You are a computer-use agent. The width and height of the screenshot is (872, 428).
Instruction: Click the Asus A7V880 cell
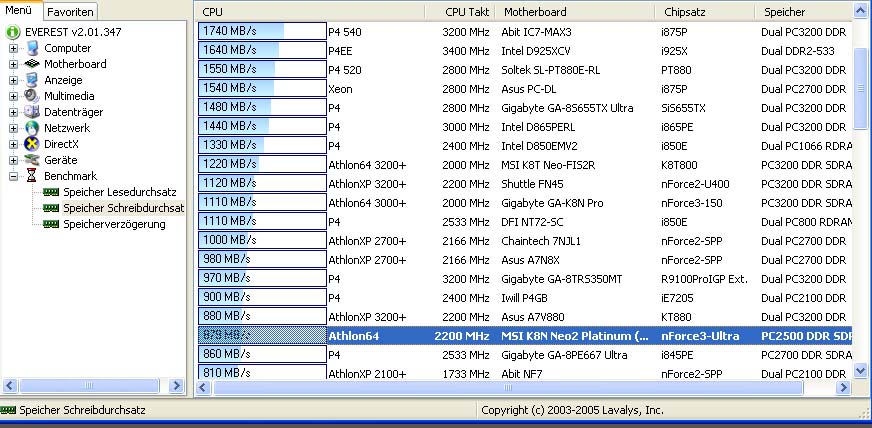(533, 317)
